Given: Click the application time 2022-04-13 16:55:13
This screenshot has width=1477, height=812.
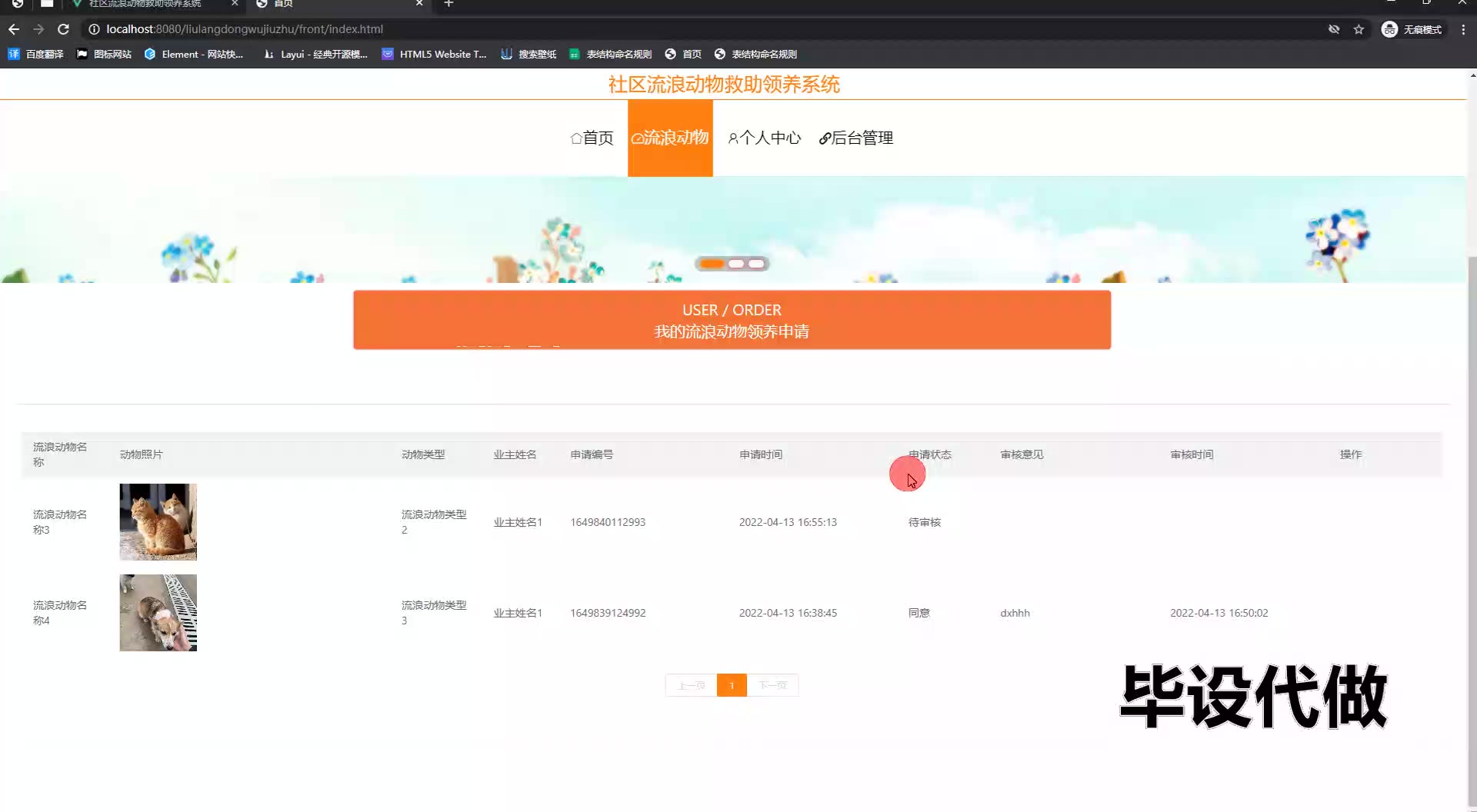Looking at the screenshot, I should click(788, 522).
